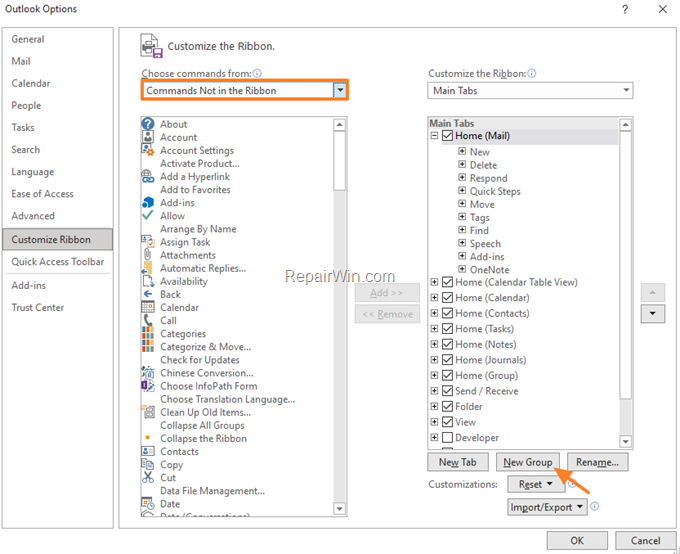Image resolution: width=680 pixels, height=554 pixels.
Task: Click the Rename... button
Action: tap(598, 462)
